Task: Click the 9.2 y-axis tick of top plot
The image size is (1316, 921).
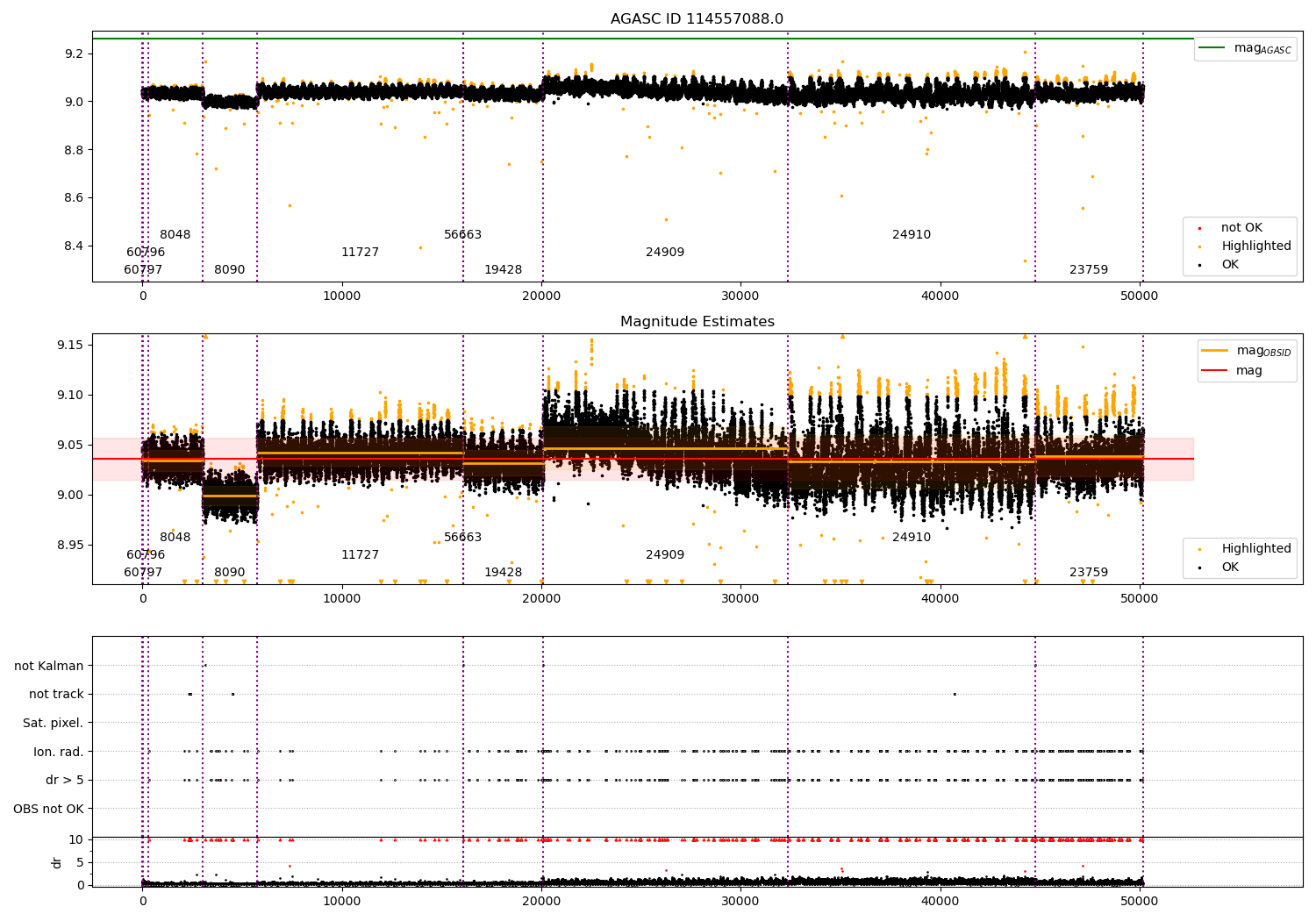Action: [x=74, y=54]
